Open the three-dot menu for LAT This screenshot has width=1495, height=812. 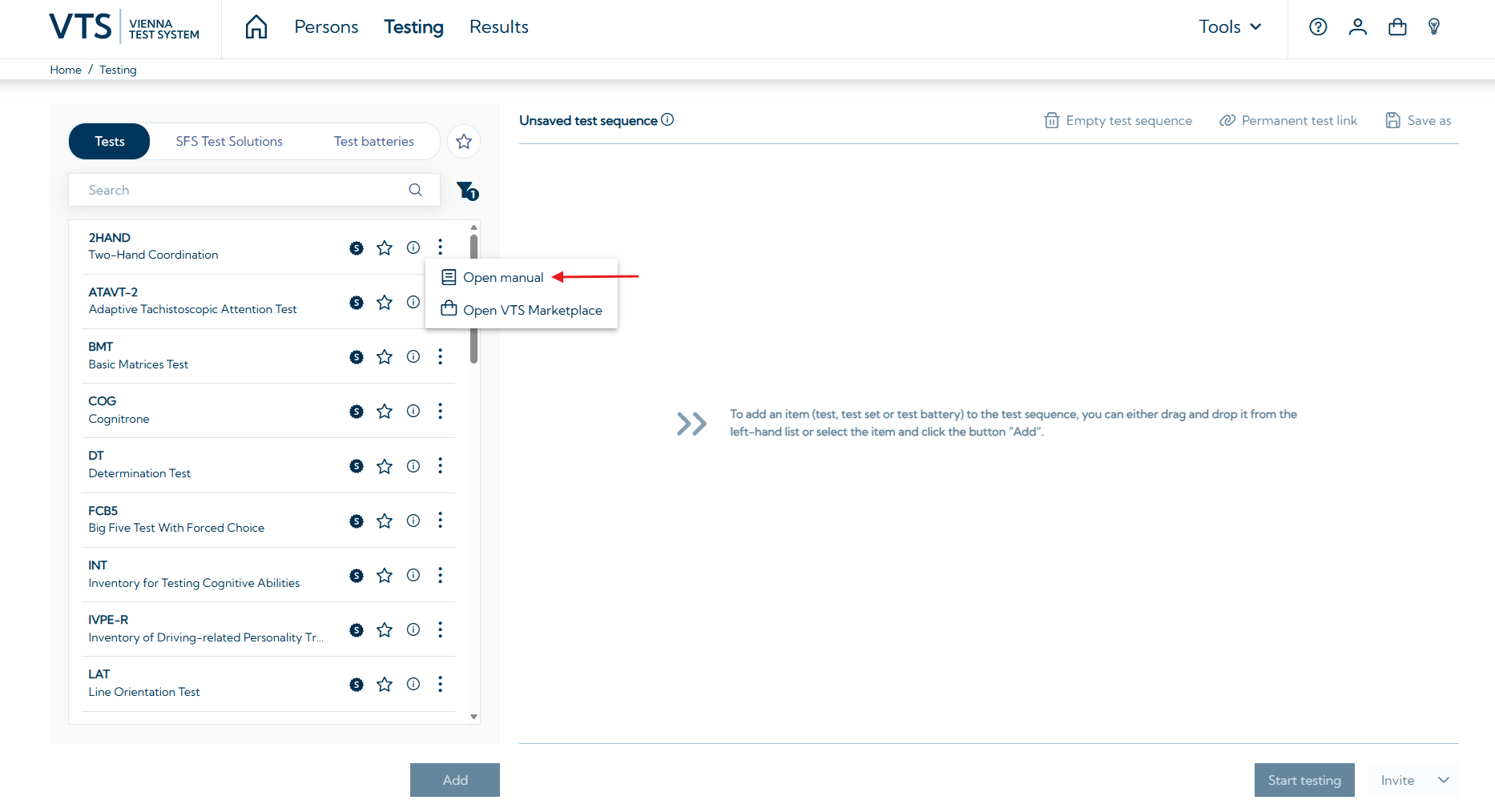click(440, 684)
